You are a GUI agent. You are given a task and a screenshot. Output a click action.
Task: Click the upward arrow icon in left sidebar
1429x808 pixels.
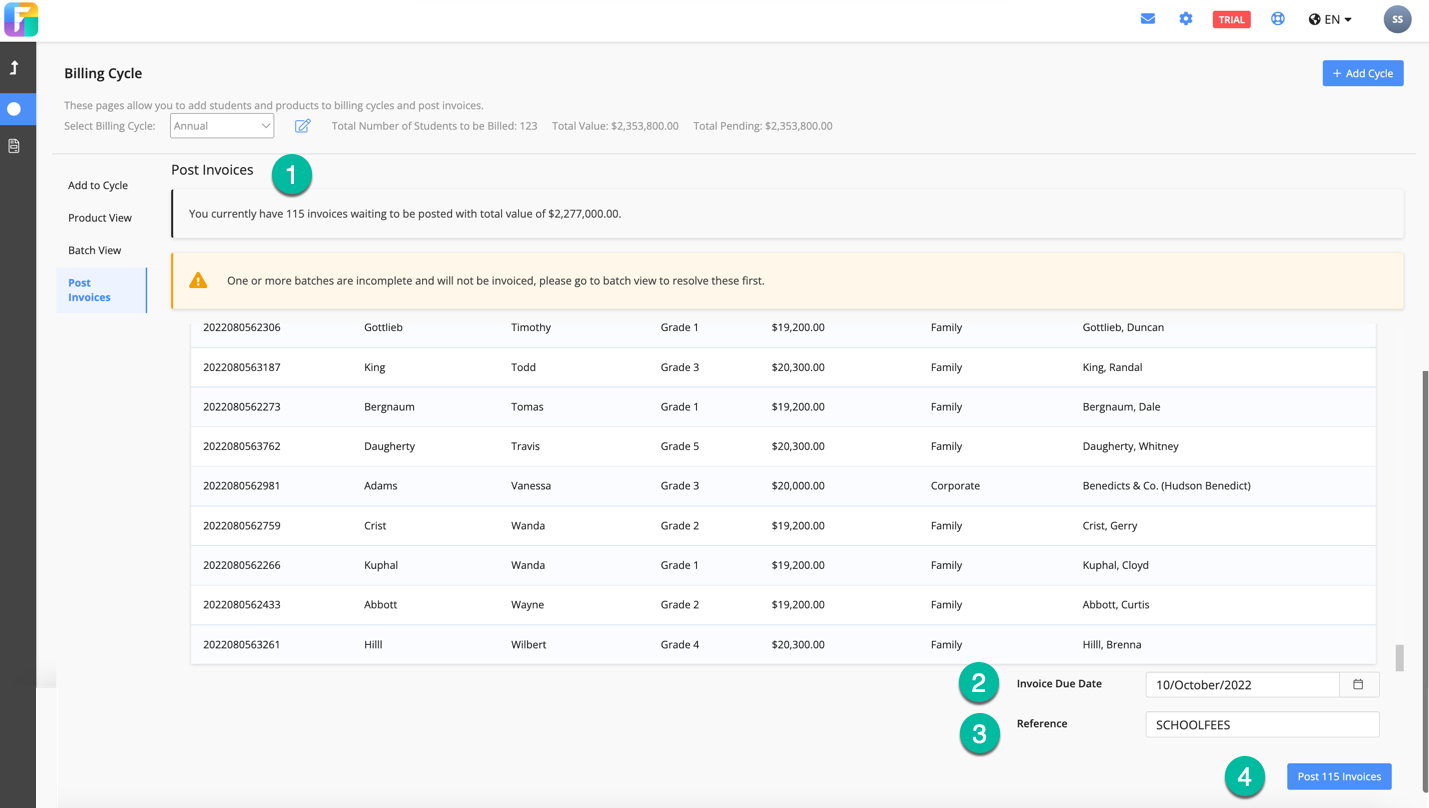(x=14, y=68)
